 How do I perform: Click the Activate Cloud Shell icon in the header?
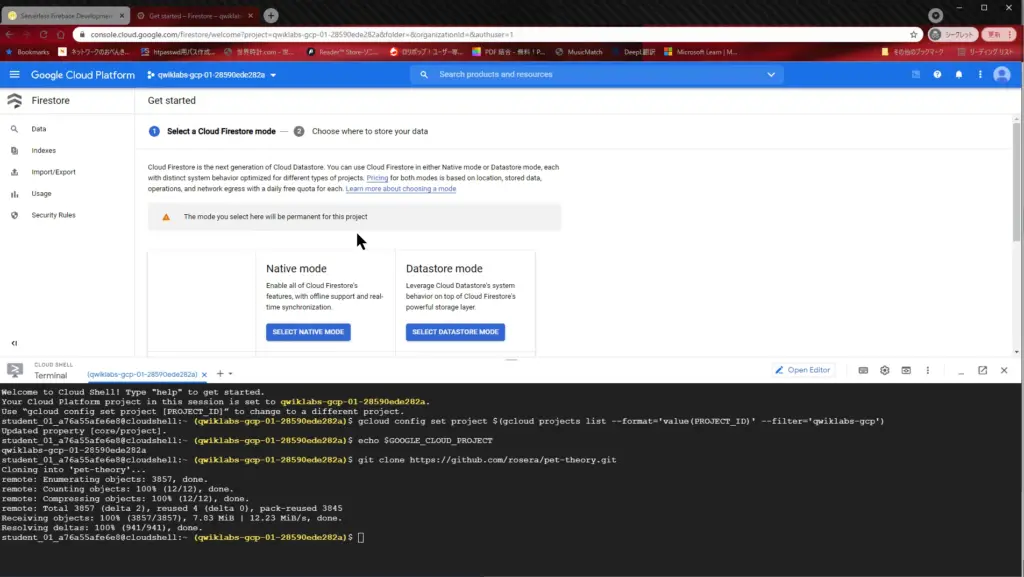916,74
